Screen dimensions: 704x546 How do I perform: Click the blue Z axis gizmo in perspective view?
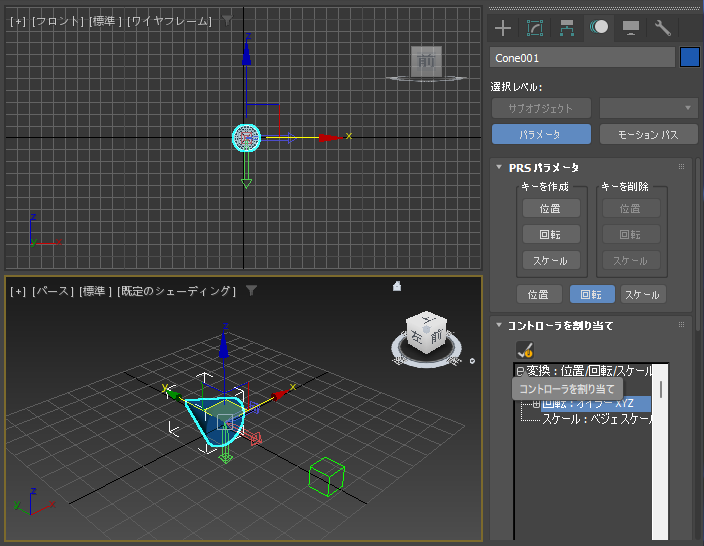(x=224, y=344)
